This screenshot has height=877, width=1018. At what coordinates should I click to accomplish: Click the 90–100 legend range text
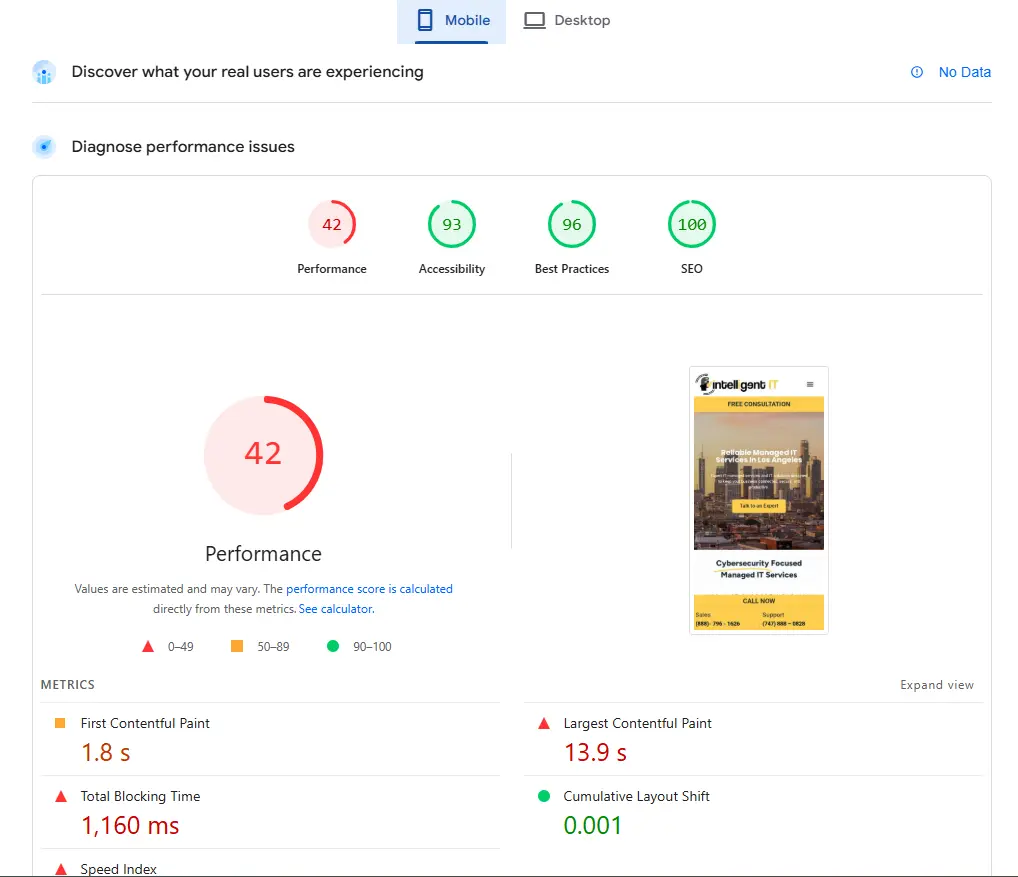[x=372, y=647]
